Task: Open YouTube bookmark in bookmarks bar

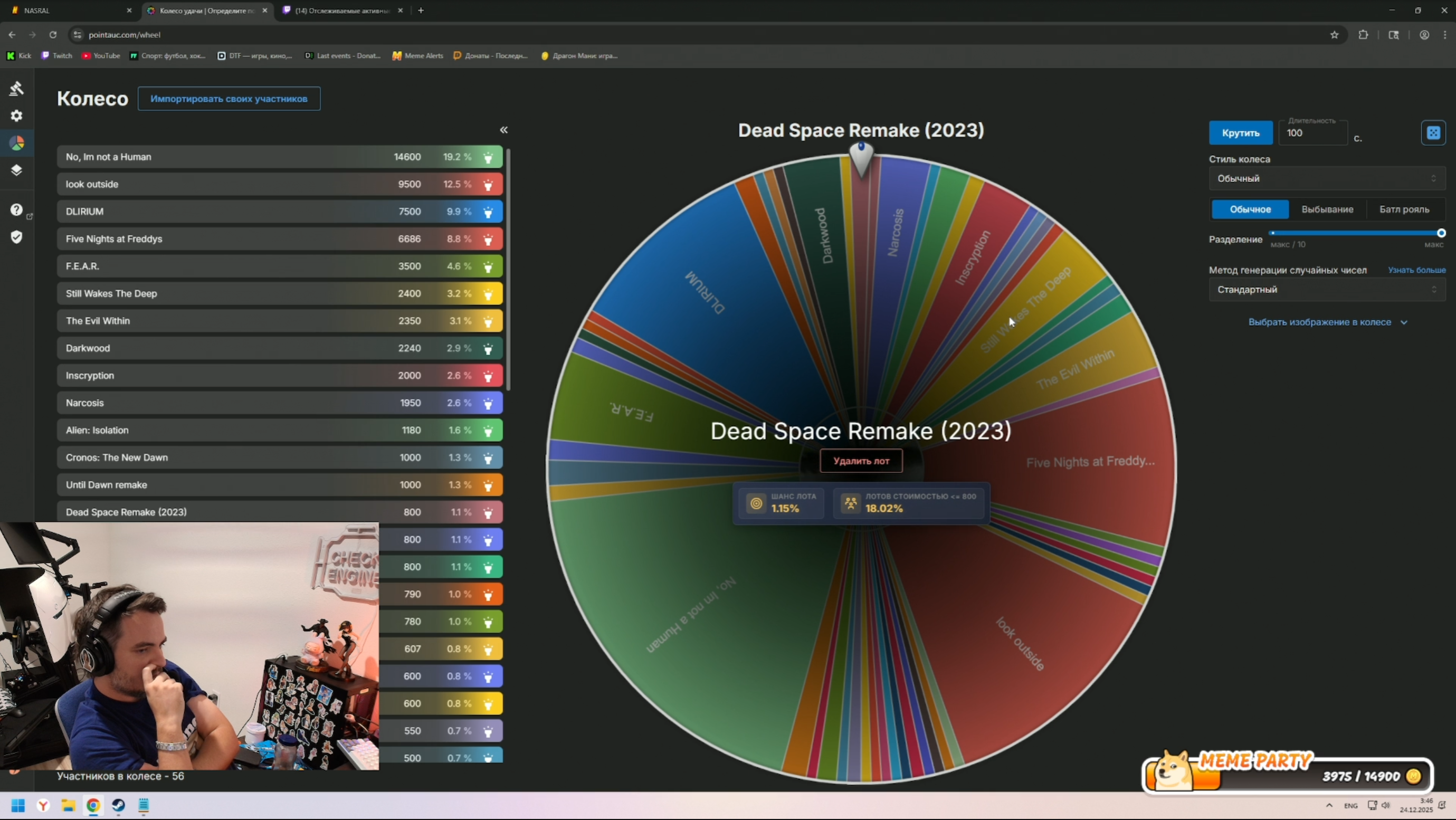Action: [x=101, y=55]
